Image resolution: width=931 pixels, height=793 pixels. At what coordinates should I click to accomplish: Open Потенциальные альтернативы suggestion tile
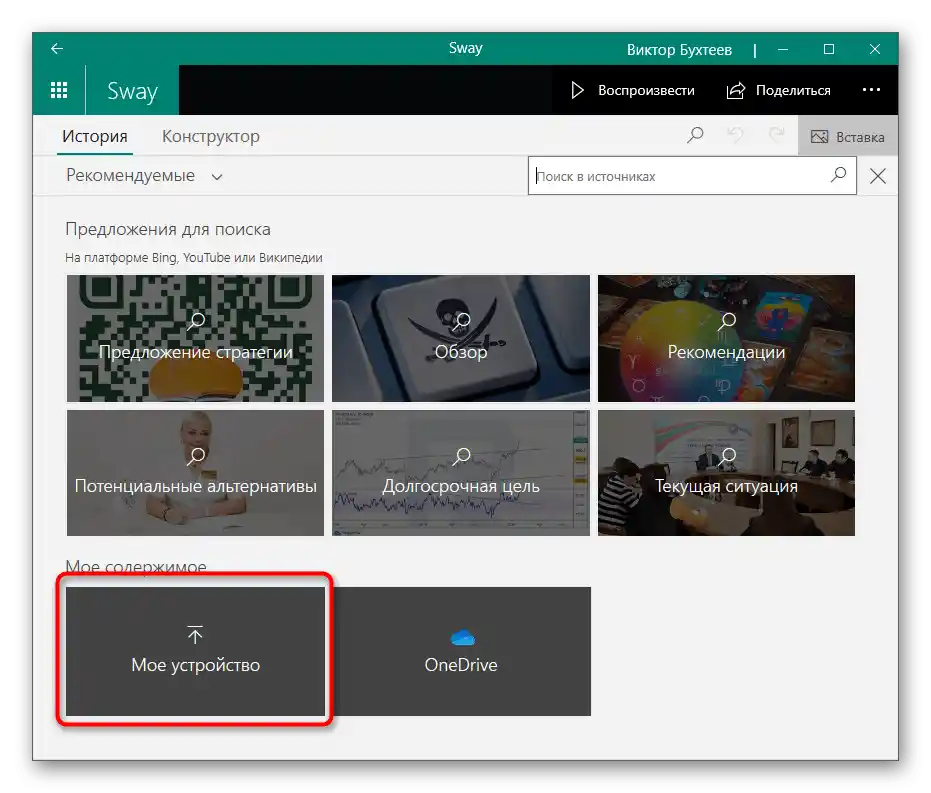tap(195, 473)
